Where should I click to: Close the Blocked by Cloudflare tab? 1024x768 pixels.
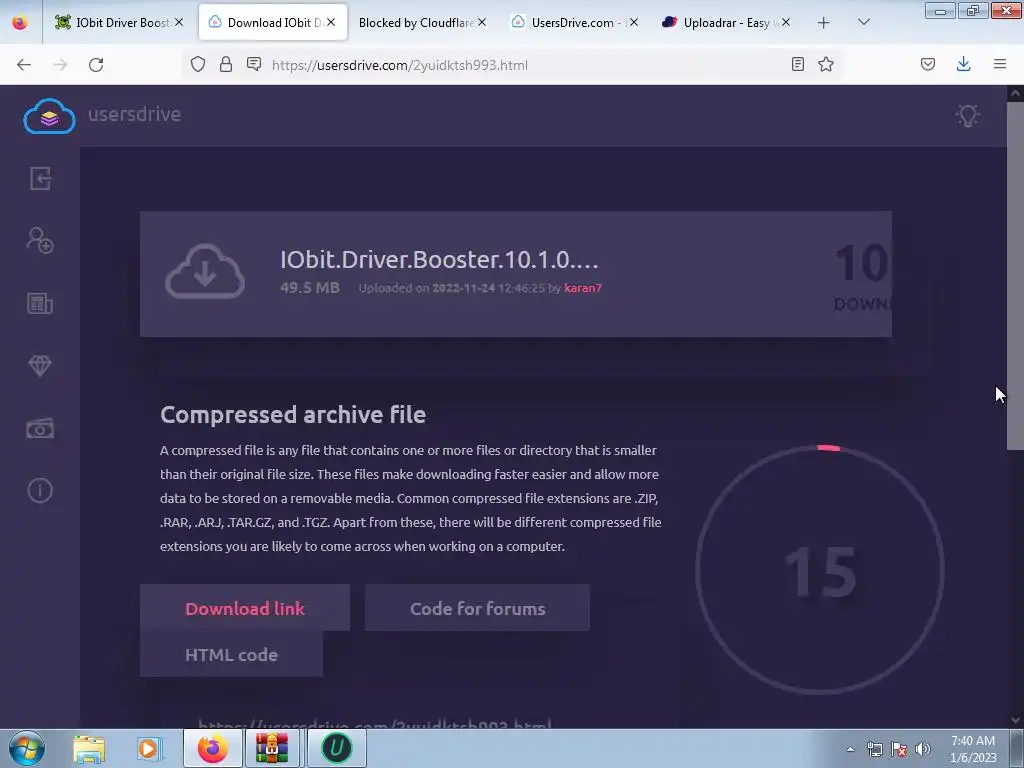pyautogui.click(x=482, y=22)
